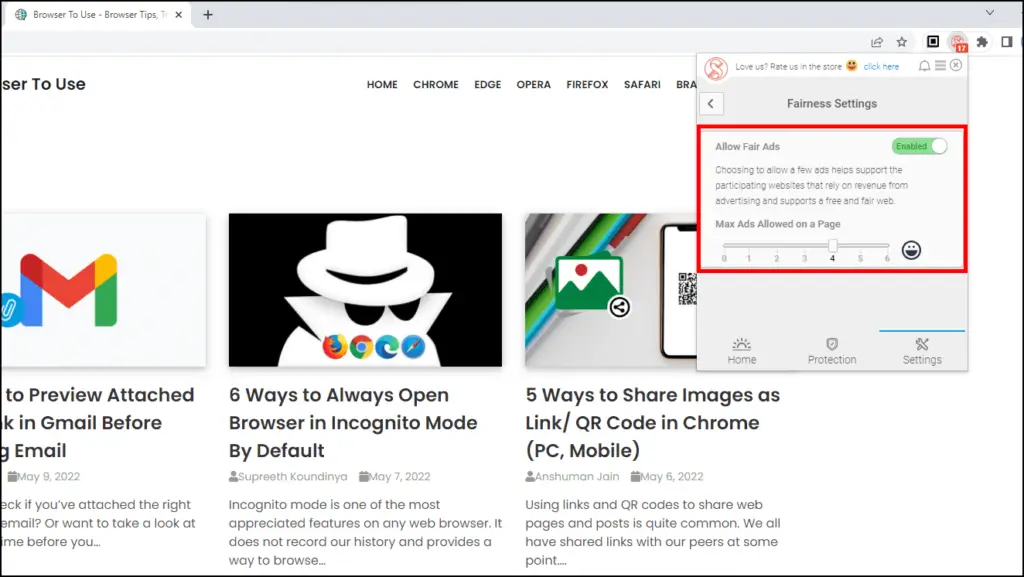1024x577 pixels.
Task: Switch to the Protection tab in popup
Action: point(832,351)
